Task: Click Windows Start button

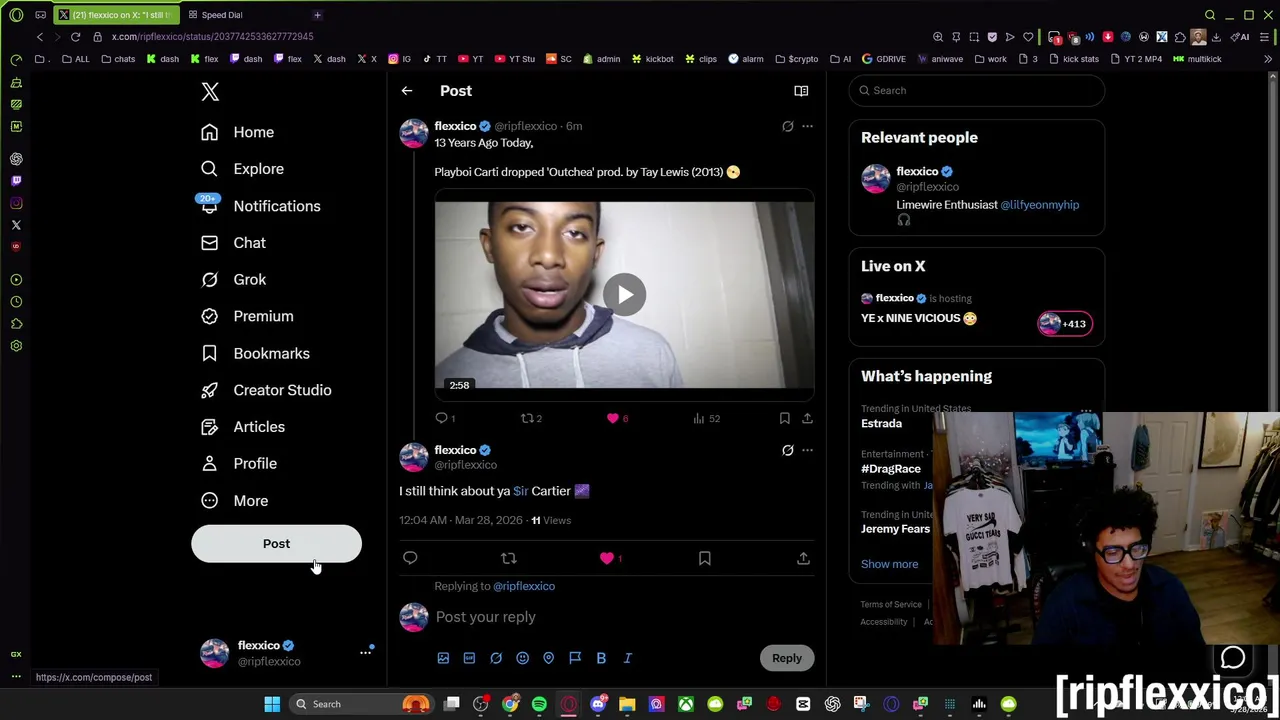Action: 272,704
